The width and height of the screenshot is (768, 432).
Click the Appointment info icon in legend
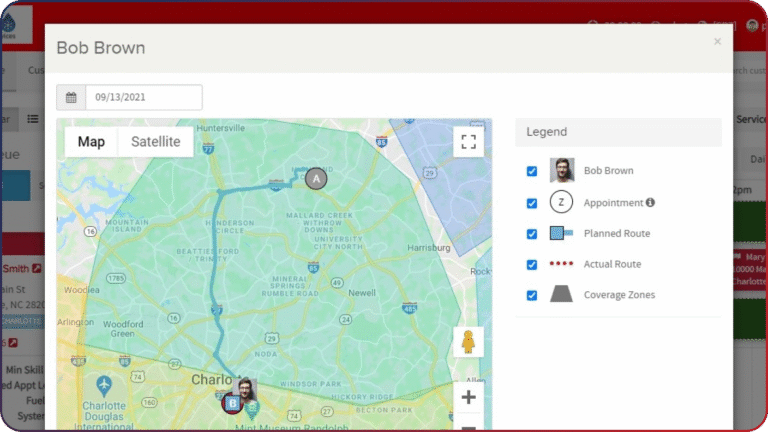pyautogui.click(x=650, y=202)
